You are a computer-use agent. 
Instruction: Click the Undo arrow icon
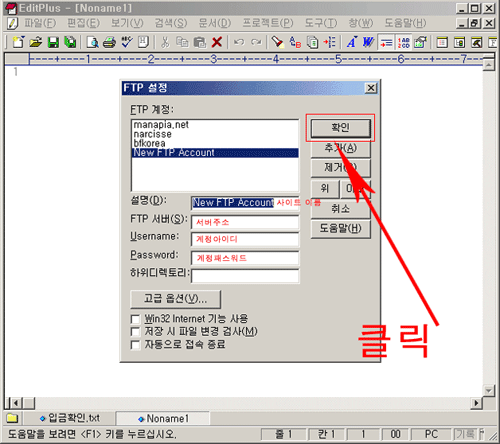(x=239, y=42)
